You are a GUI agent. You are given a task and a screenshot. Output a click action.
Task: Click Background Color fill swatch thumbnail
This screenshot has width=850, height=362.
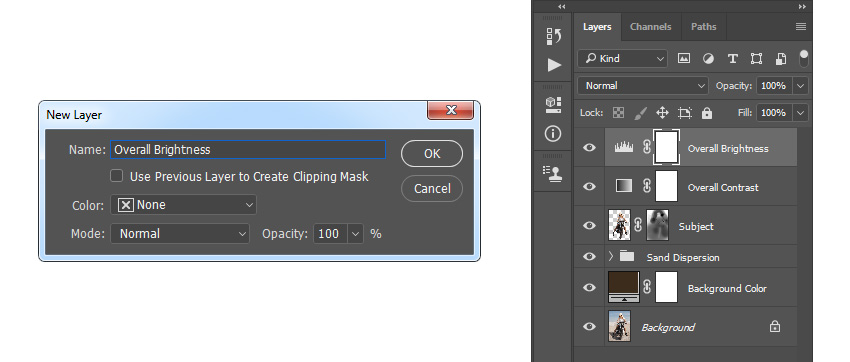[x=624, y=287]
